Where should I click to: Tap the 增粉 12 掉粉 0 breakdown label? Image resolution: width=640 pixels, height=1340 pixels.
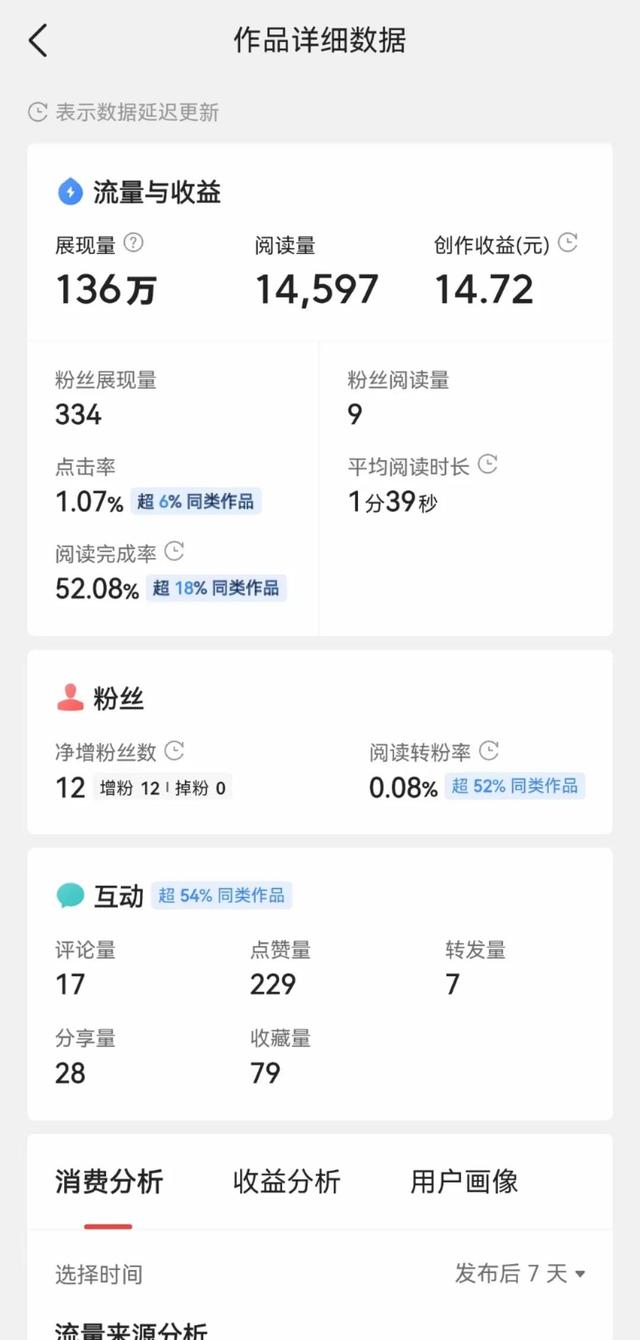[162, 788]
